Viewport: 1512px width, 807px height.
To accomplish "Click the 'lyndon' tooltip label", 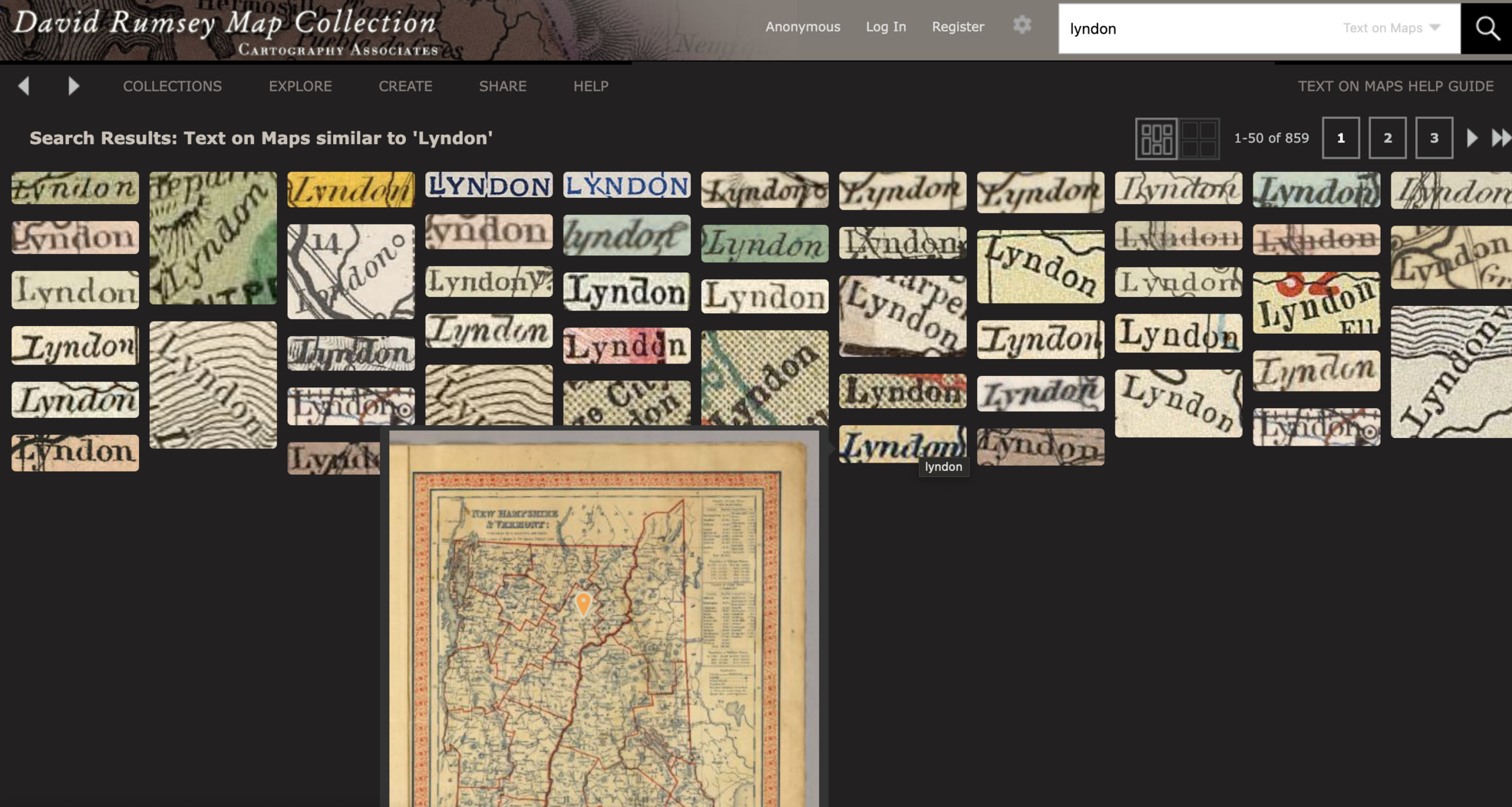I will click(943, 466).
